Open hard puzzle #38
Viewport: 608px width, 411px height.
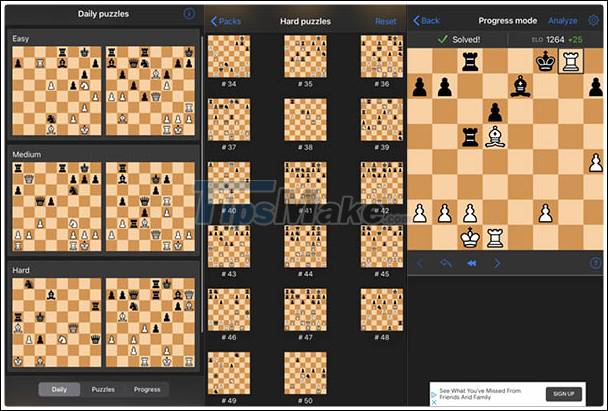coord(306,120)
